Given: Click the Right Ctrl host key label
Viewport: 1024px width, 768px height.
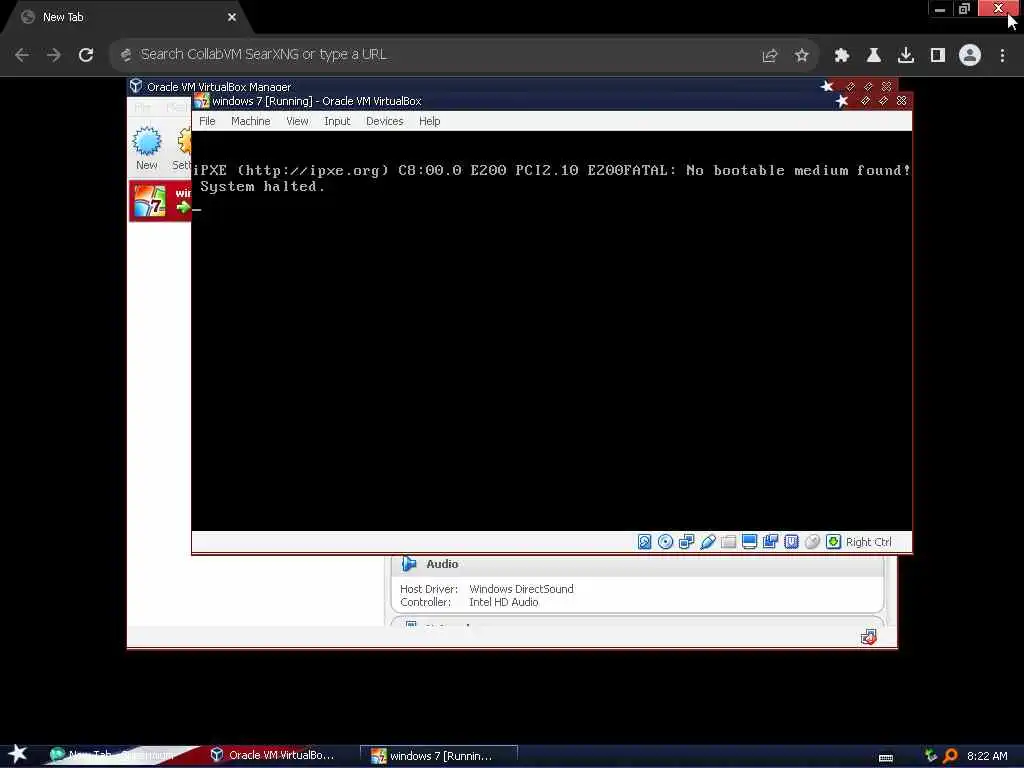Looking at the screenshot, I should pos(869,542).
